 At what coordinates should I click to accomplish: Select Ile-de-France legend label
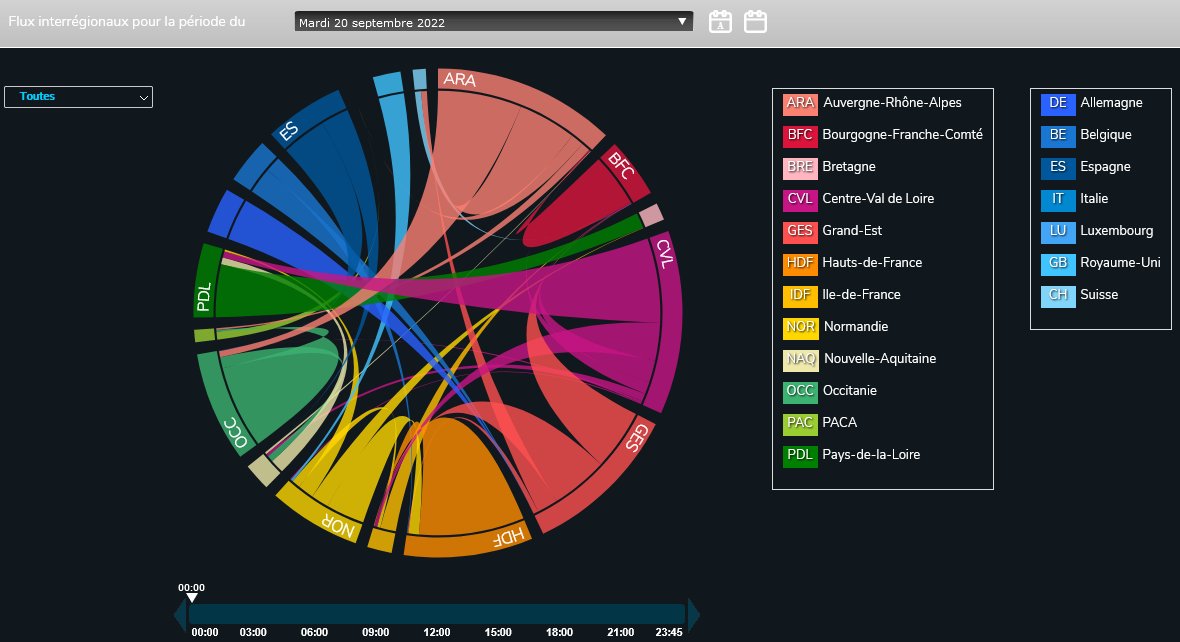point(861,294)
